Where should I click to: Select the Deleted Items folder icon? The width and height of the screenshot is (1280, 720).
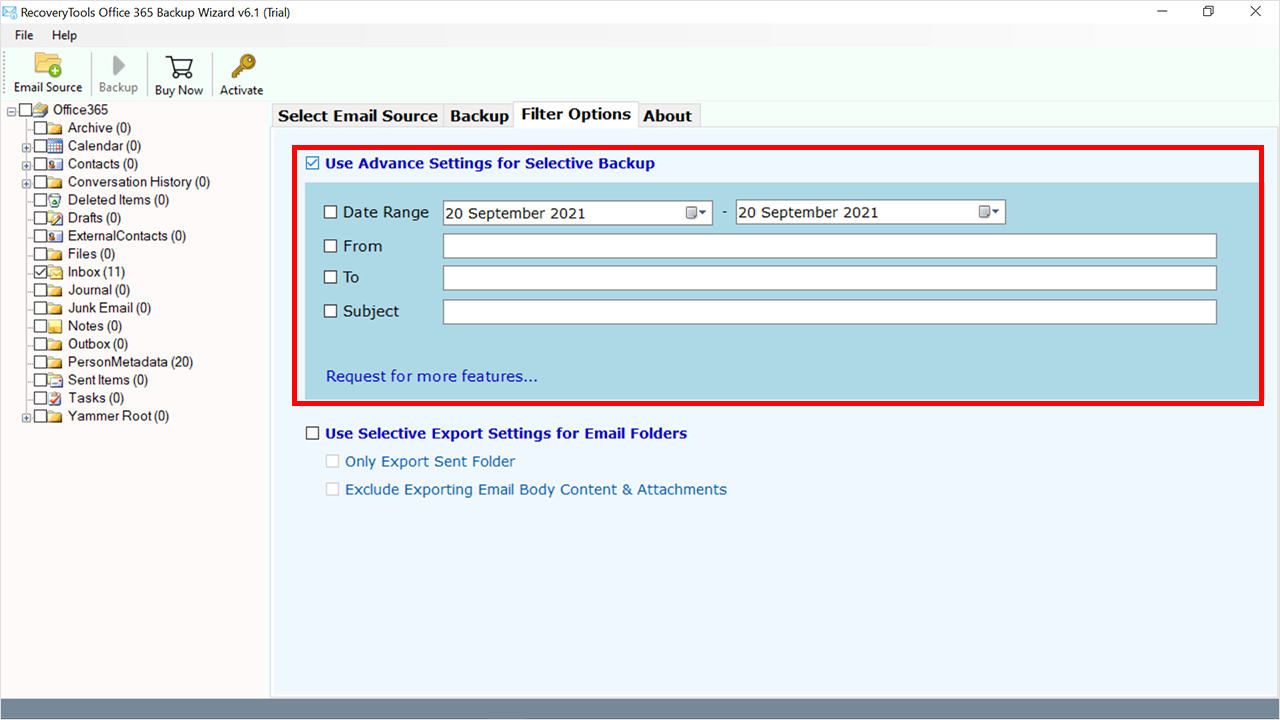click(56, 200)
